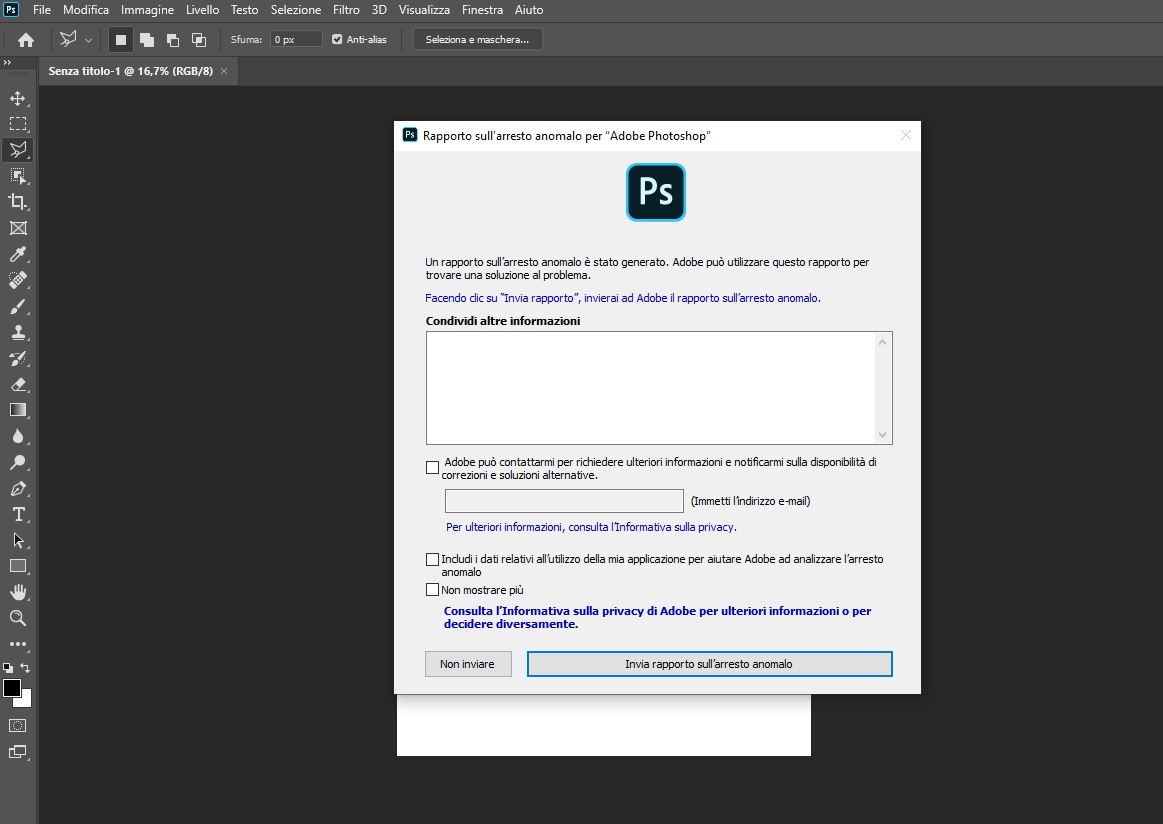Select the Hand tool
Image resolution: width=1163 pixels, height=824 pixels.
point(18,592)
